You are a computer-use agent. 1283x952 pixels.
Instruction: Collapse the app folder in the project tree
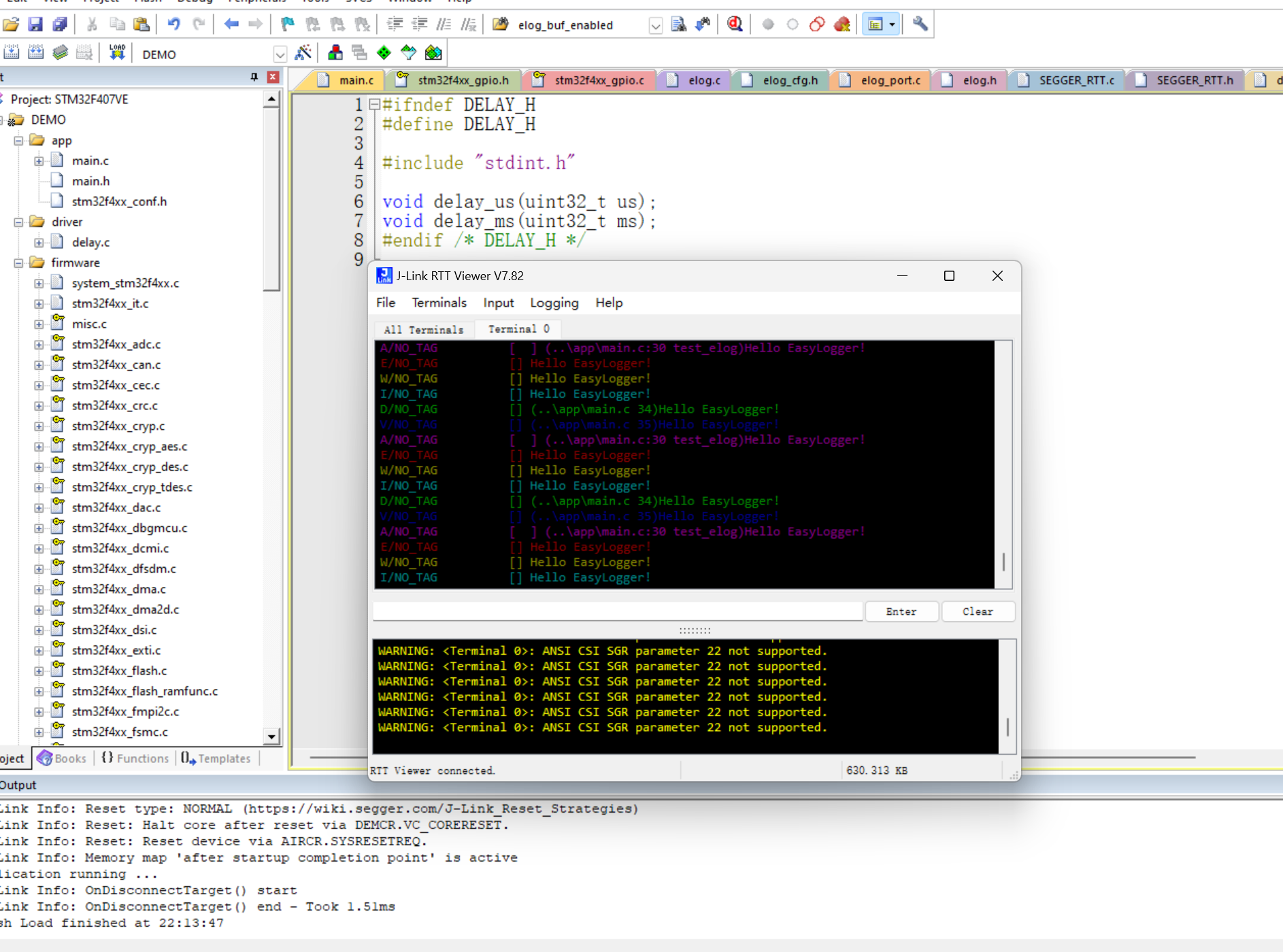click(x=19, y=141)
